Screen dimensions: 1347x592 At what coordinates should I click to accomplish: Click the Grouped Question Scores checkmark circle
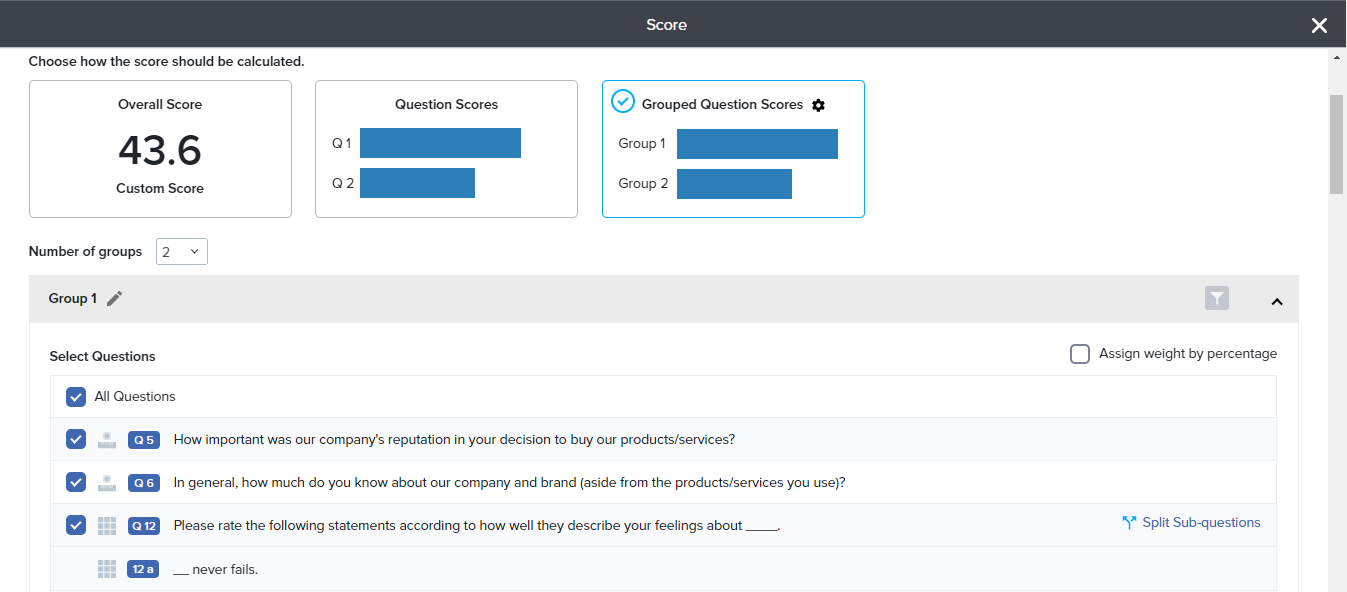(623, 102)
